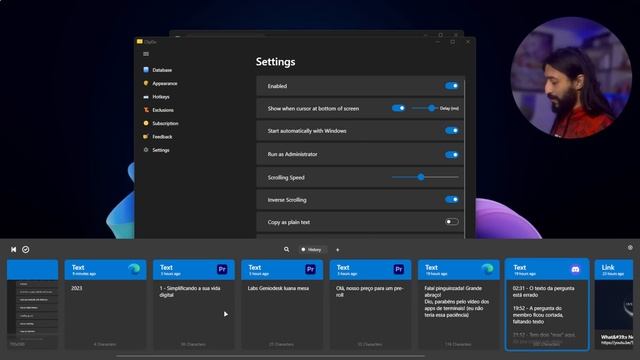Select the 'Fala! pinguinzada!' text clip
This screenshot has width=640, height=360.
tap(459, 304)
